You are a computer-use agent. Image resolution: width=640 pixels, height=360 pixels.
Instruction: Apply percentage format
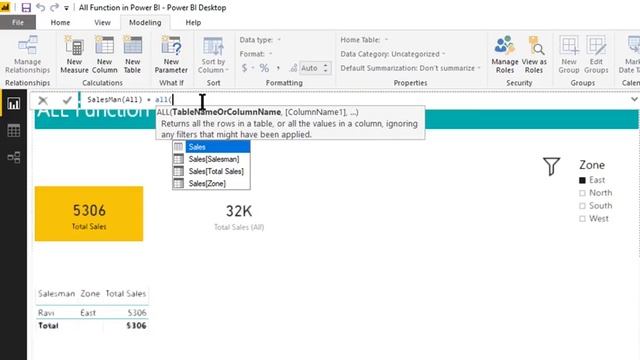pyautogui.click(x=264, y=68)
